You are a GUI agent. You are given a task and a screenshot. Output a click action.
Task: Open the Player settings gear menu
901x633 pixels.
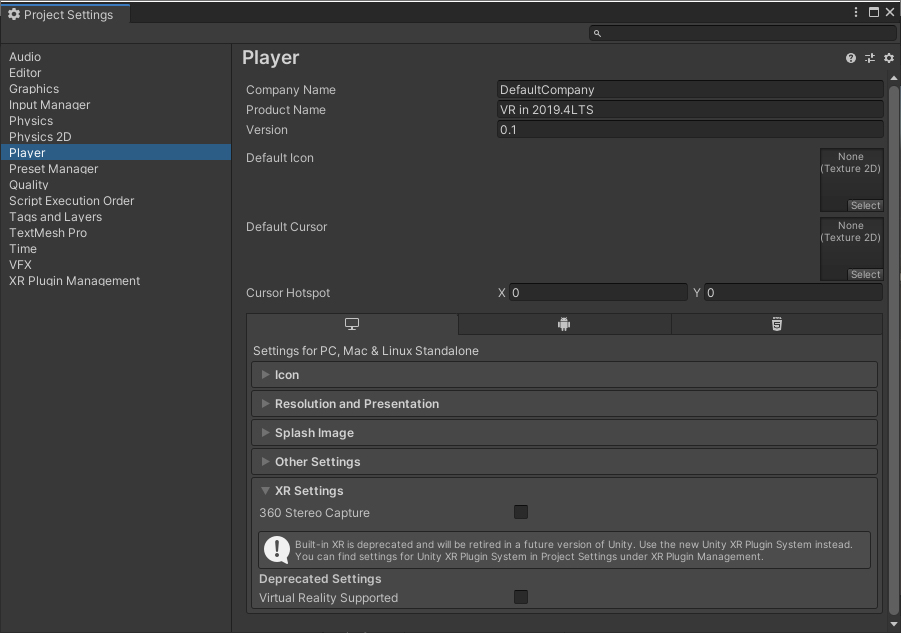[x=888, y=58]
